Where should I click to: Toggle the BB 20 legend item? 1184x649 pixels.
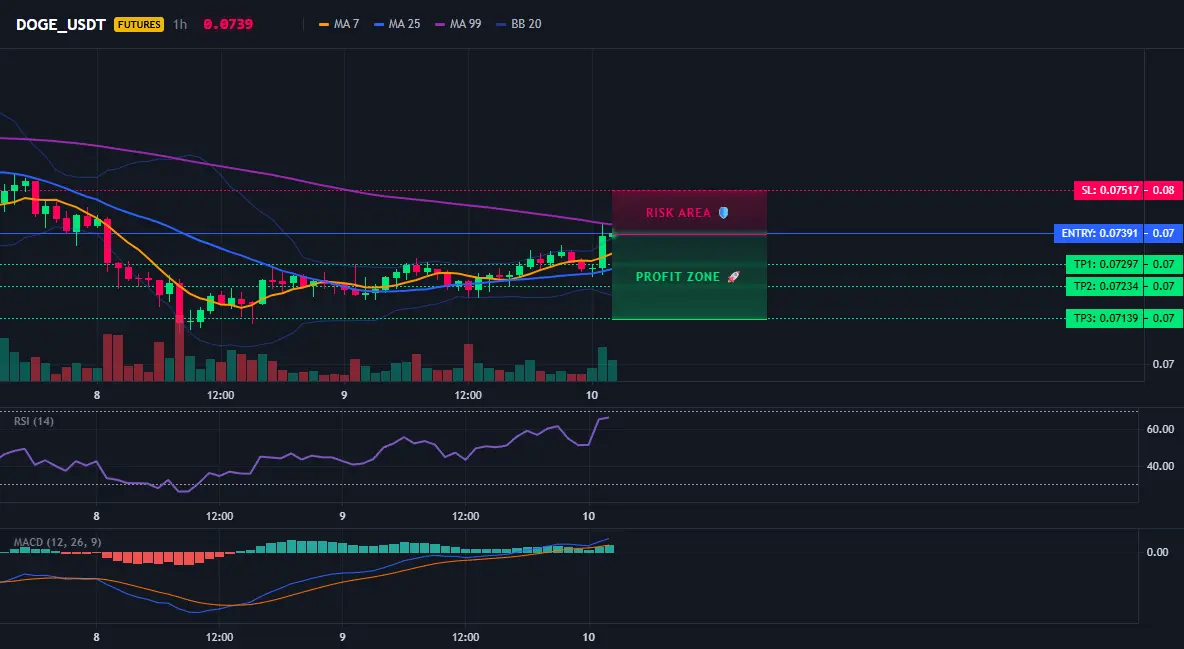pyautogui.click(x=520, y=24)
